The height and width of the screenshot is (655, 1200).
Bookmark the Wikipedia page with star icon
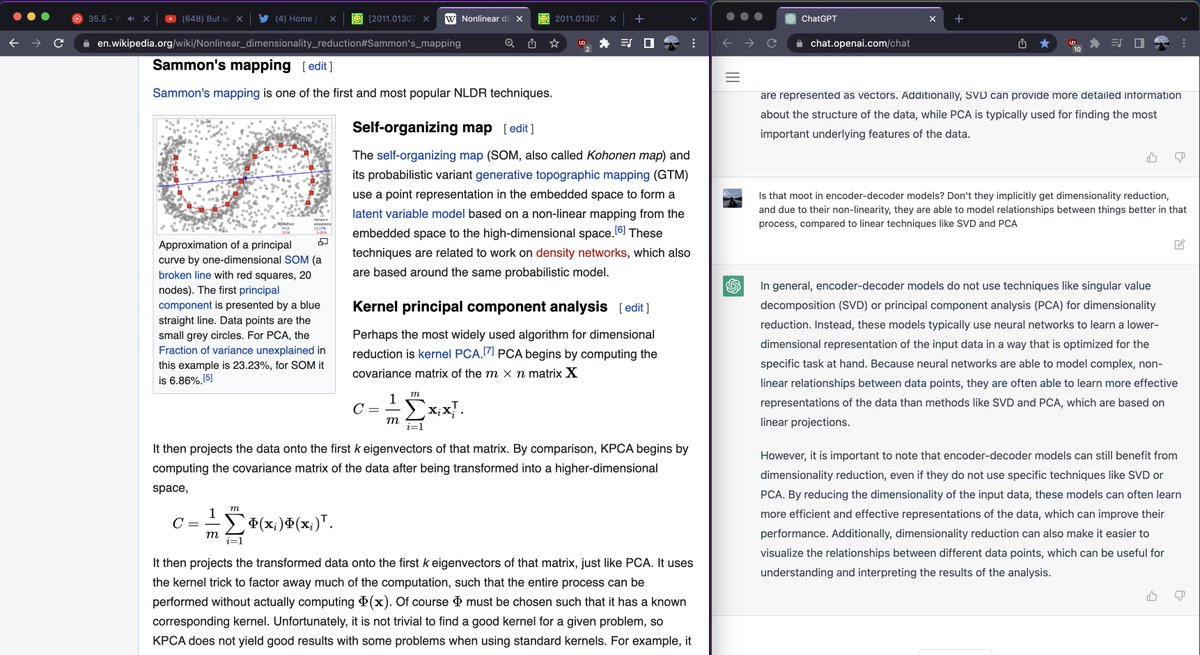click(x=554, y=43)
